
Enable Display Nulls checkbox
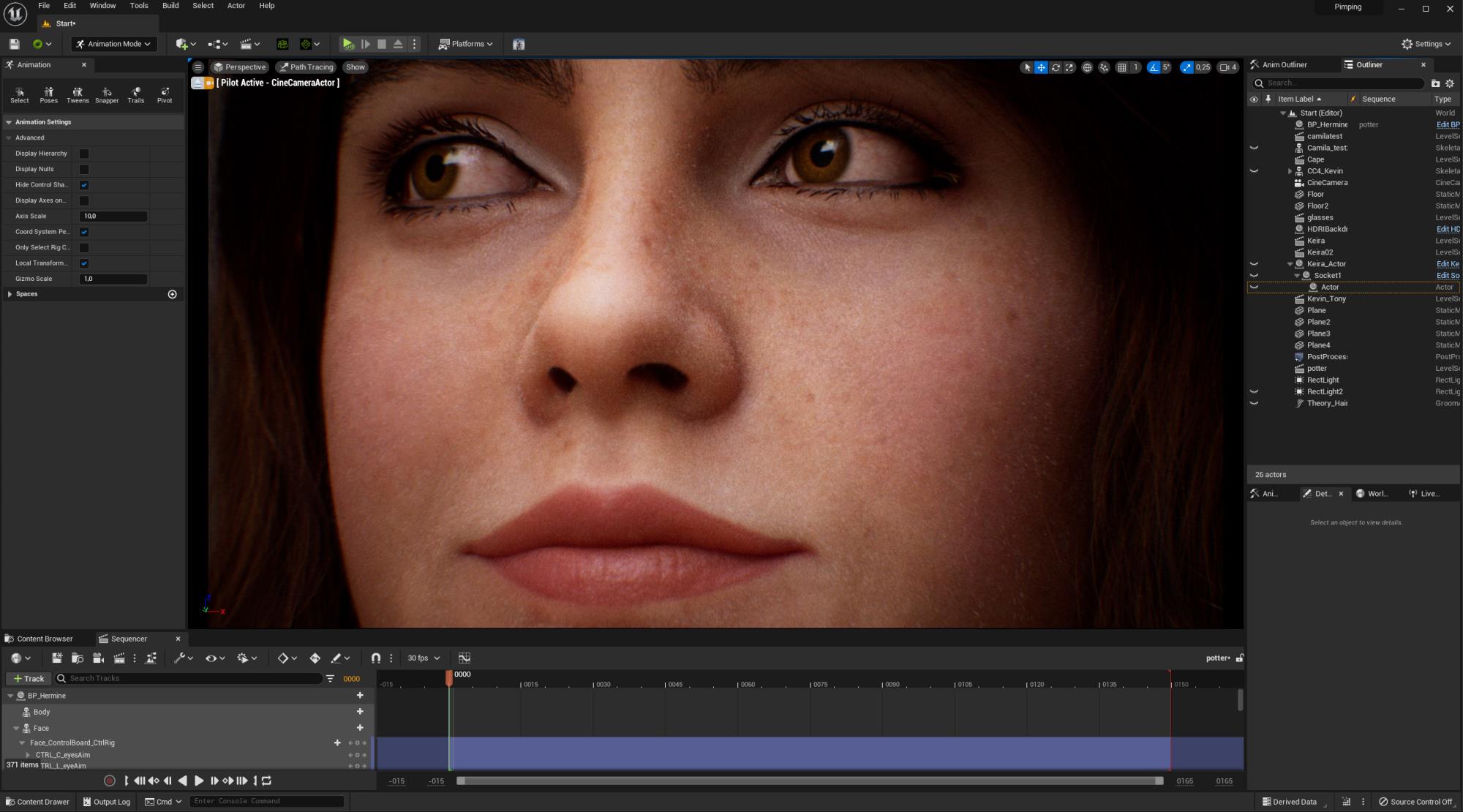pos(84,169)
